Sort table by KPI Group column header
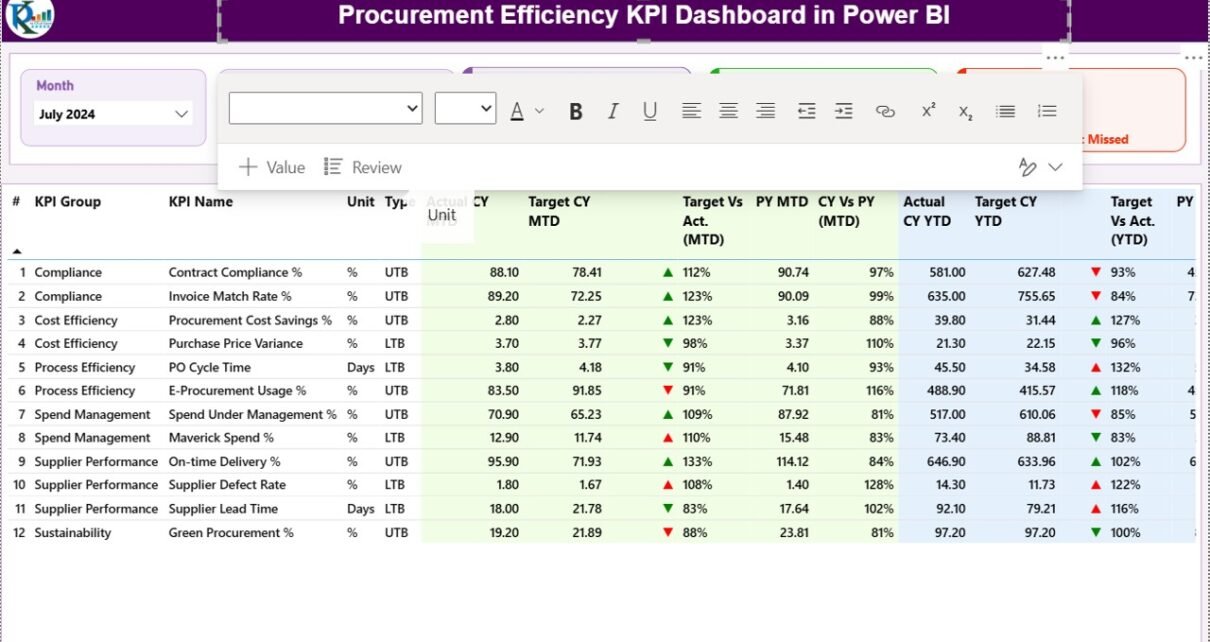This screenshot has width=1210, height=642. [x=67, y=202]
